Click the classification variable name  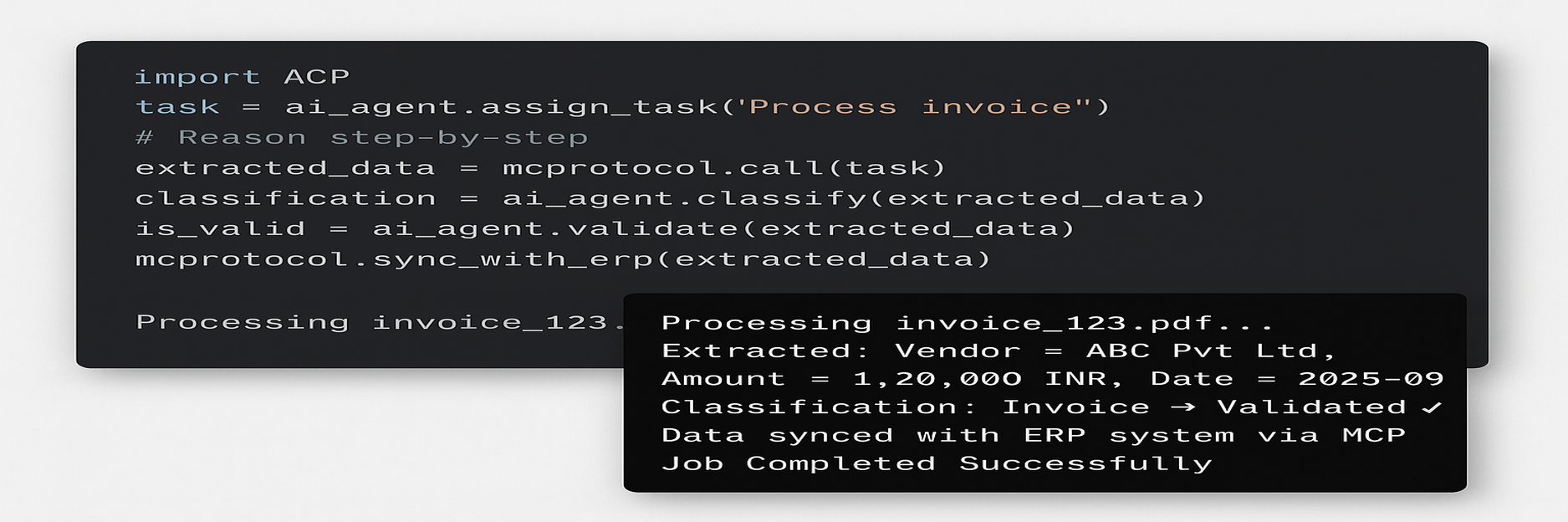285,198
